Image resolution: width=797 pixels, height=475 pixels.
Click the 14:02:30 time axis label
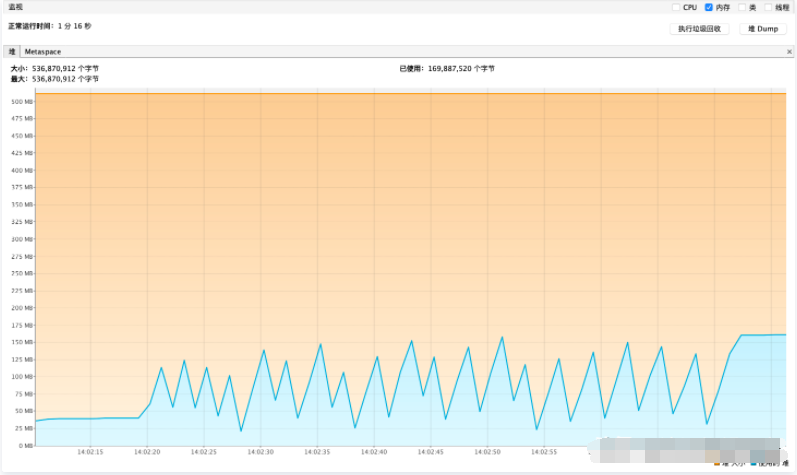(x=261, y=452)
